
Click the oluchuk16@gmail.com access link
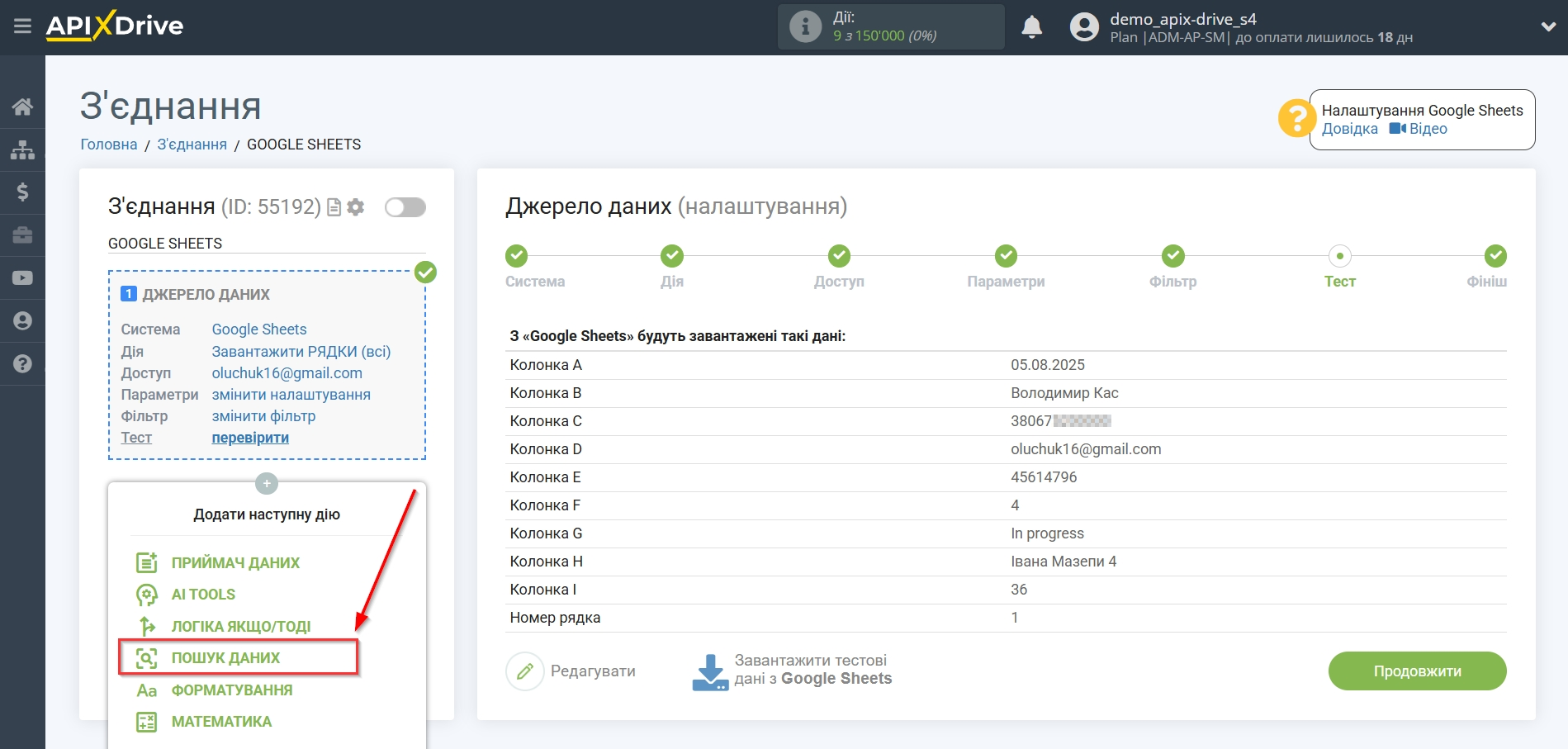coord(287,373)
